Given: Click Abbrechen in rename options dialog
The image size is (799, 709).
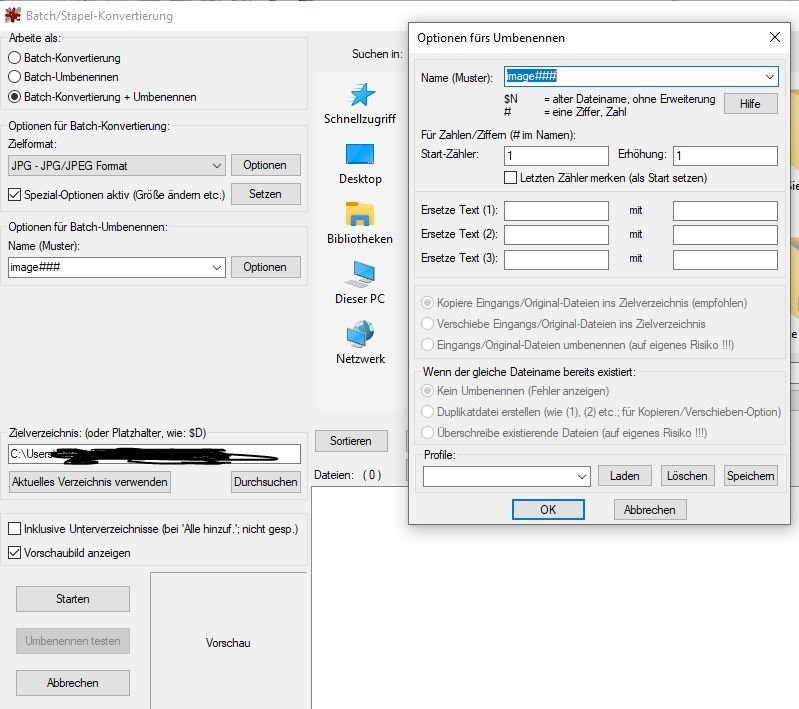Looking at the screenshot, I should click(x=650, y=510).
